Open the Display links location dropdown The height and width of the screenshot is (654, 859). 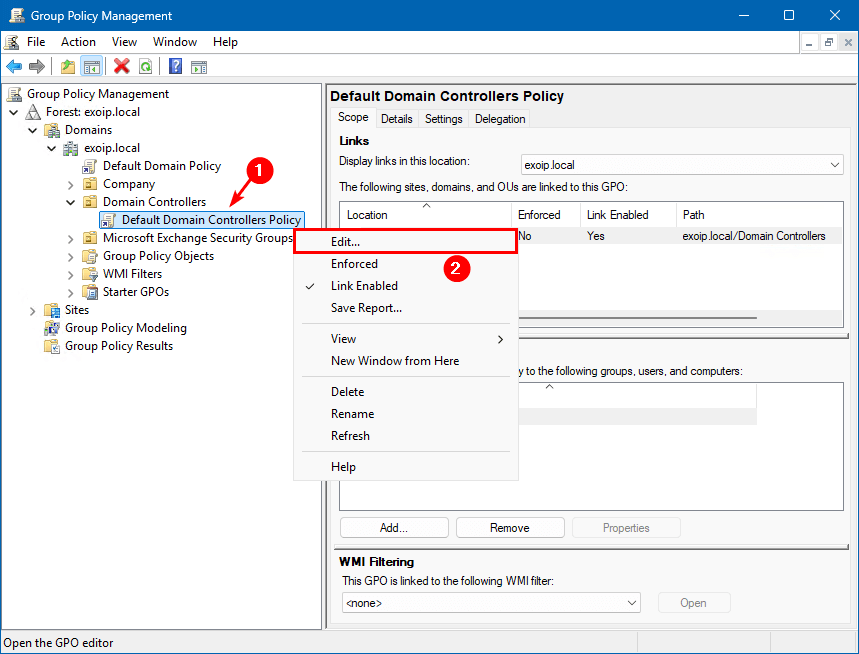682,165
